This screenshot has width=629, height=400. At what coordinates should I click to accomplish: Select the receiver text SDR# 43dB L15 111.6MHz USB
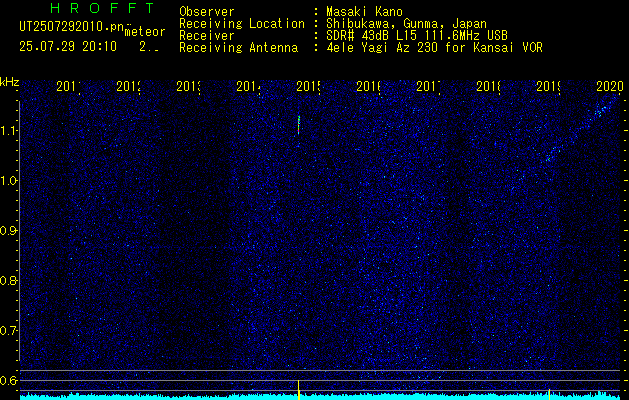tap(417, 35)
